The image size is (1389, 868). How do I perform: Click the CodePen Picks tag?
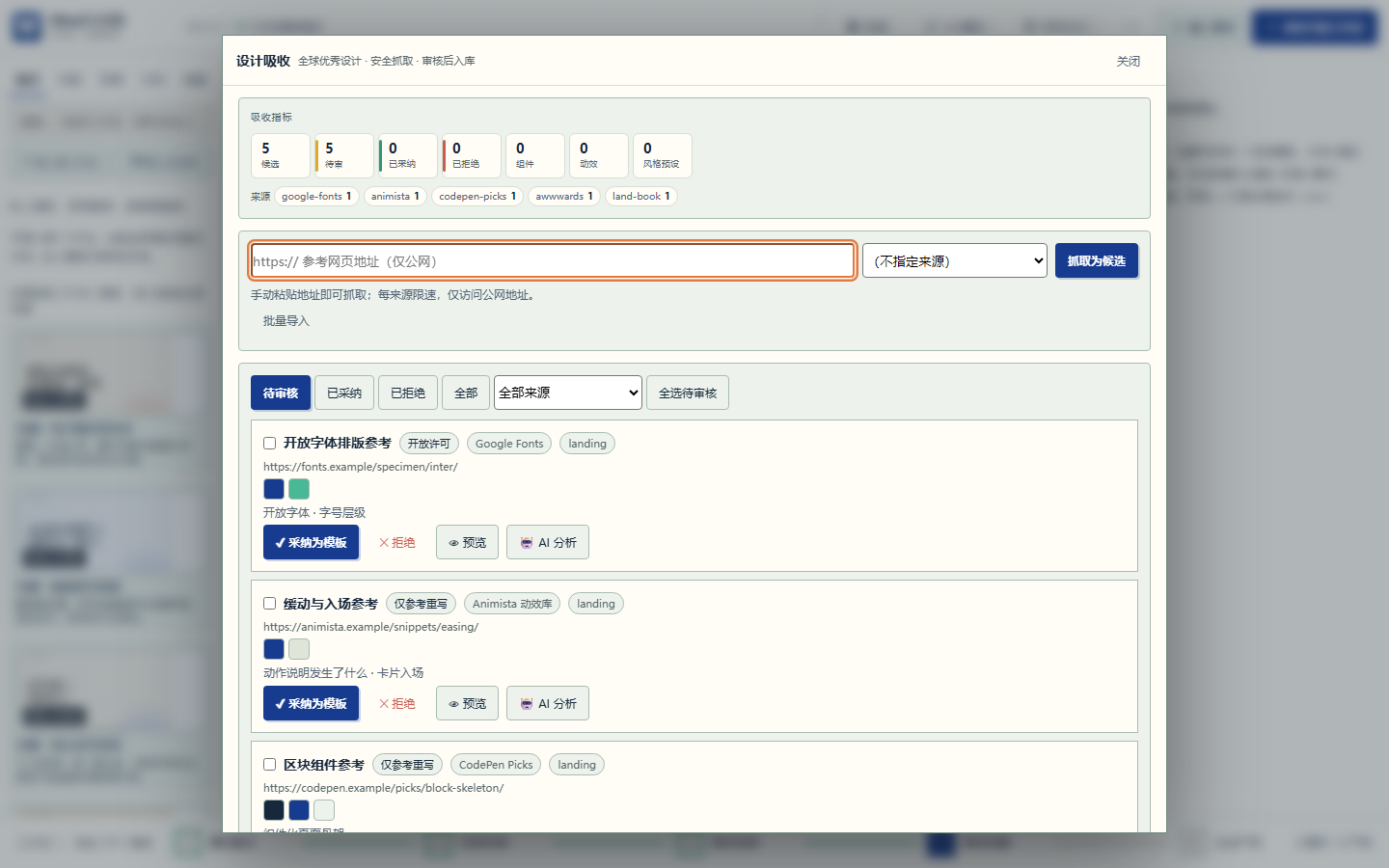click(496, 765)
